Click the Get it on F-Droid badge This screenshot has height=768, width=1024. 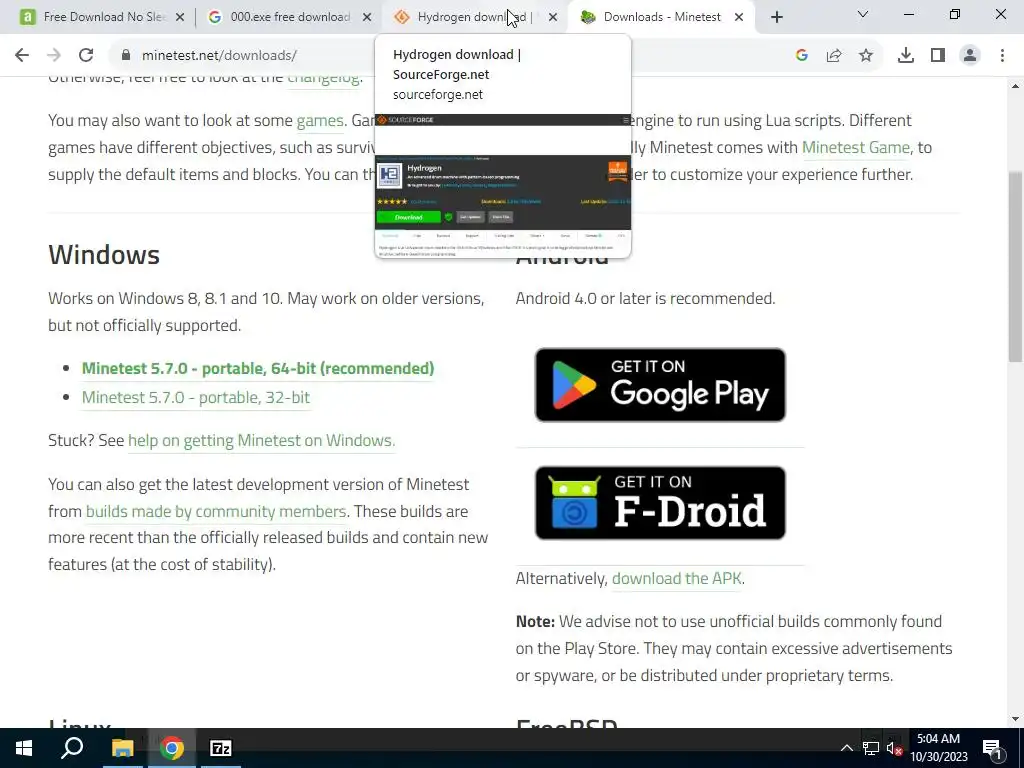660,503
